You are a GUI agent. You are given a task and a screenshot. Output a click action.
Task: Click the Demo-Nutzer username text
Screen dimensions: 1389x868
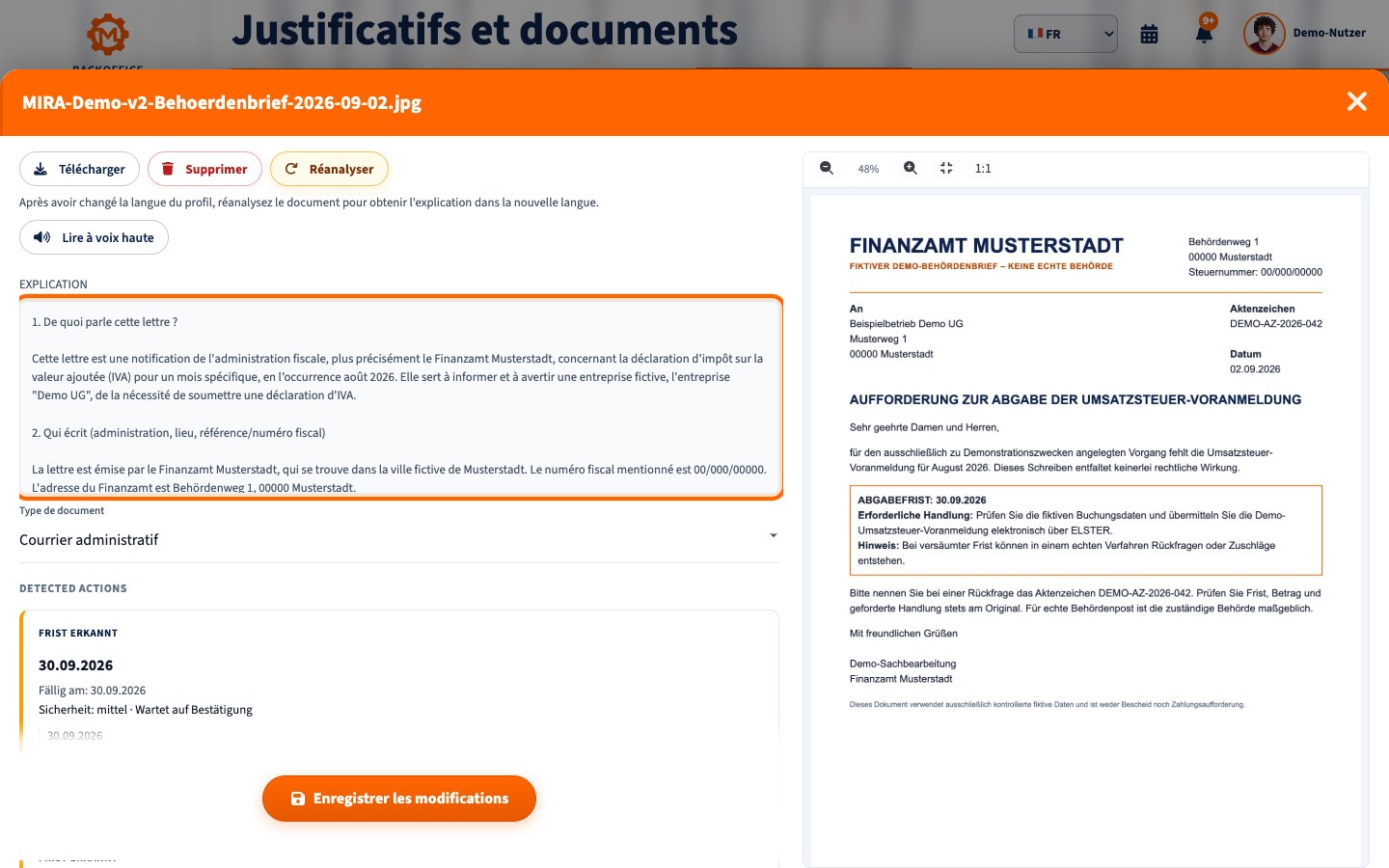(1329, 33)
